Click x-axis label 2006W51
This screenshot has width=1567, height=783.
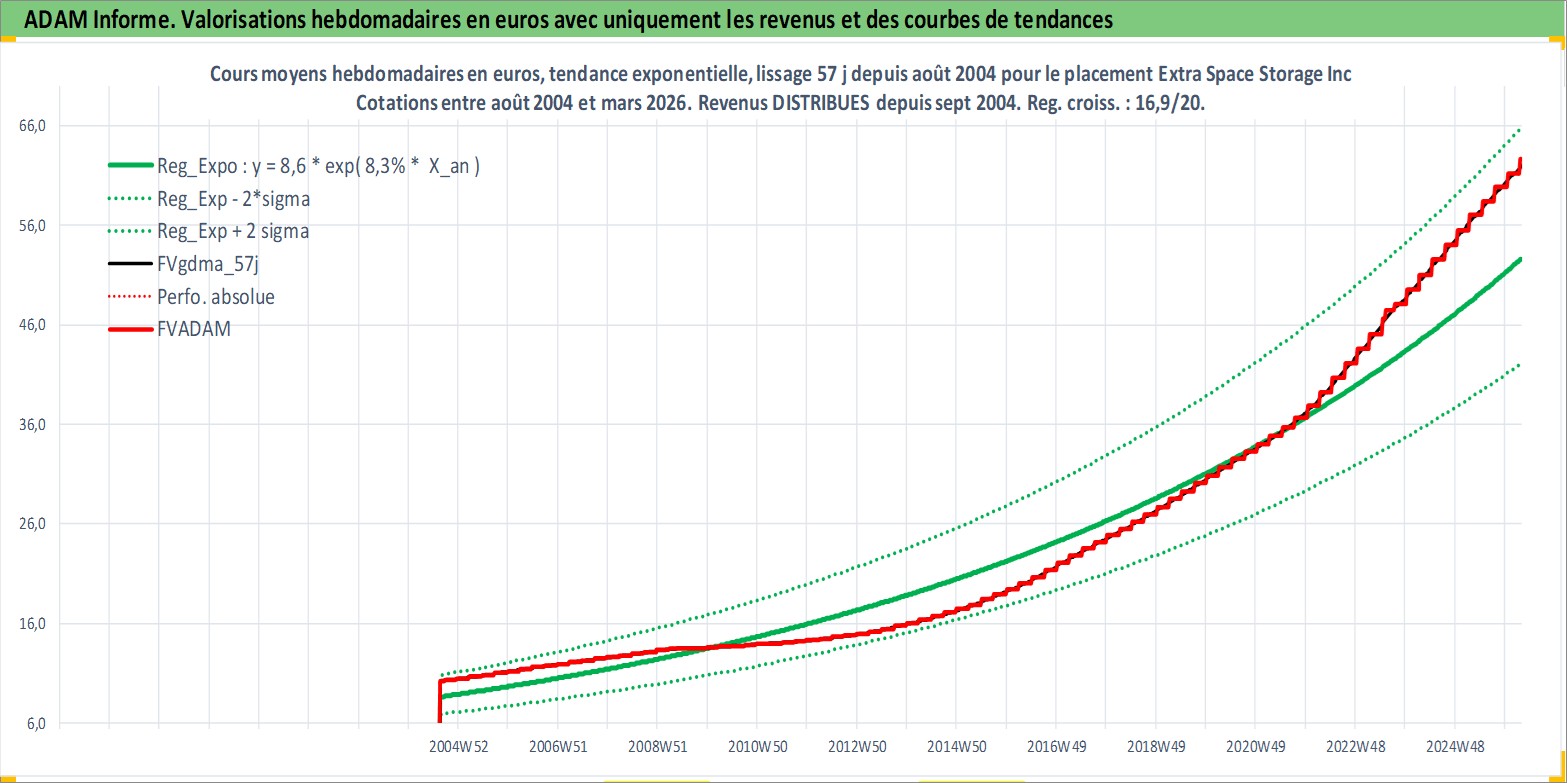(558, 746)
